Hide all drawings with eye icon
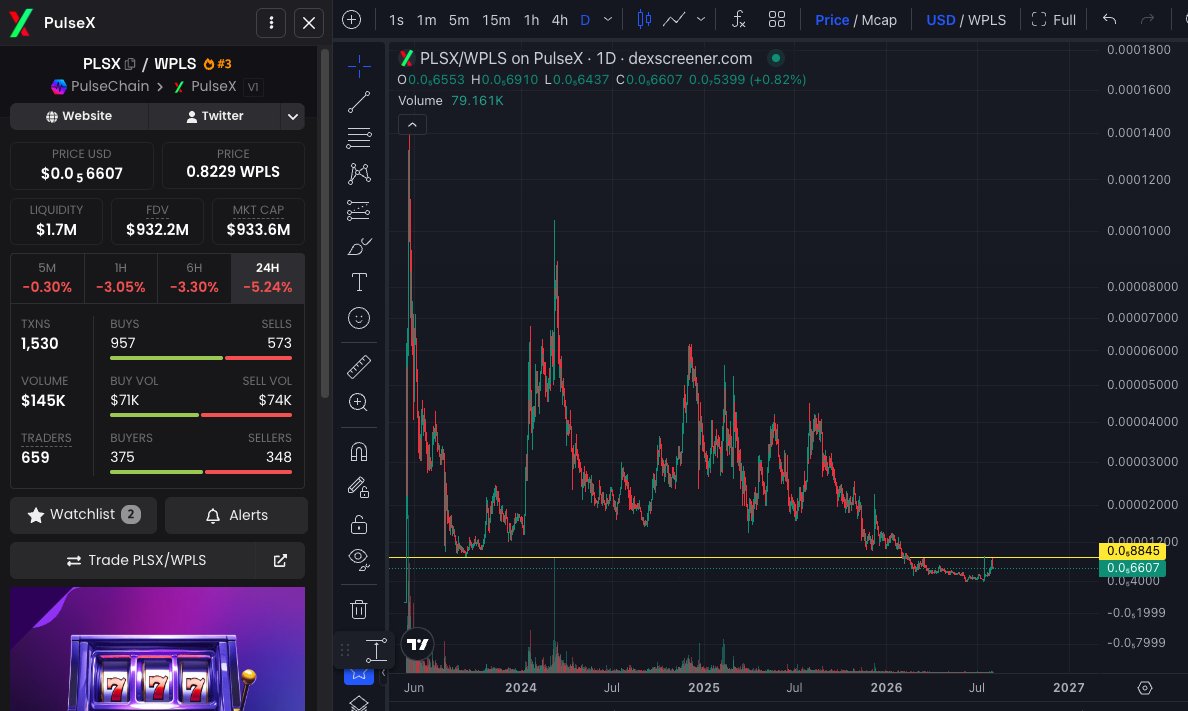Viewport: 1188px width, 711px height. [359, 559]
